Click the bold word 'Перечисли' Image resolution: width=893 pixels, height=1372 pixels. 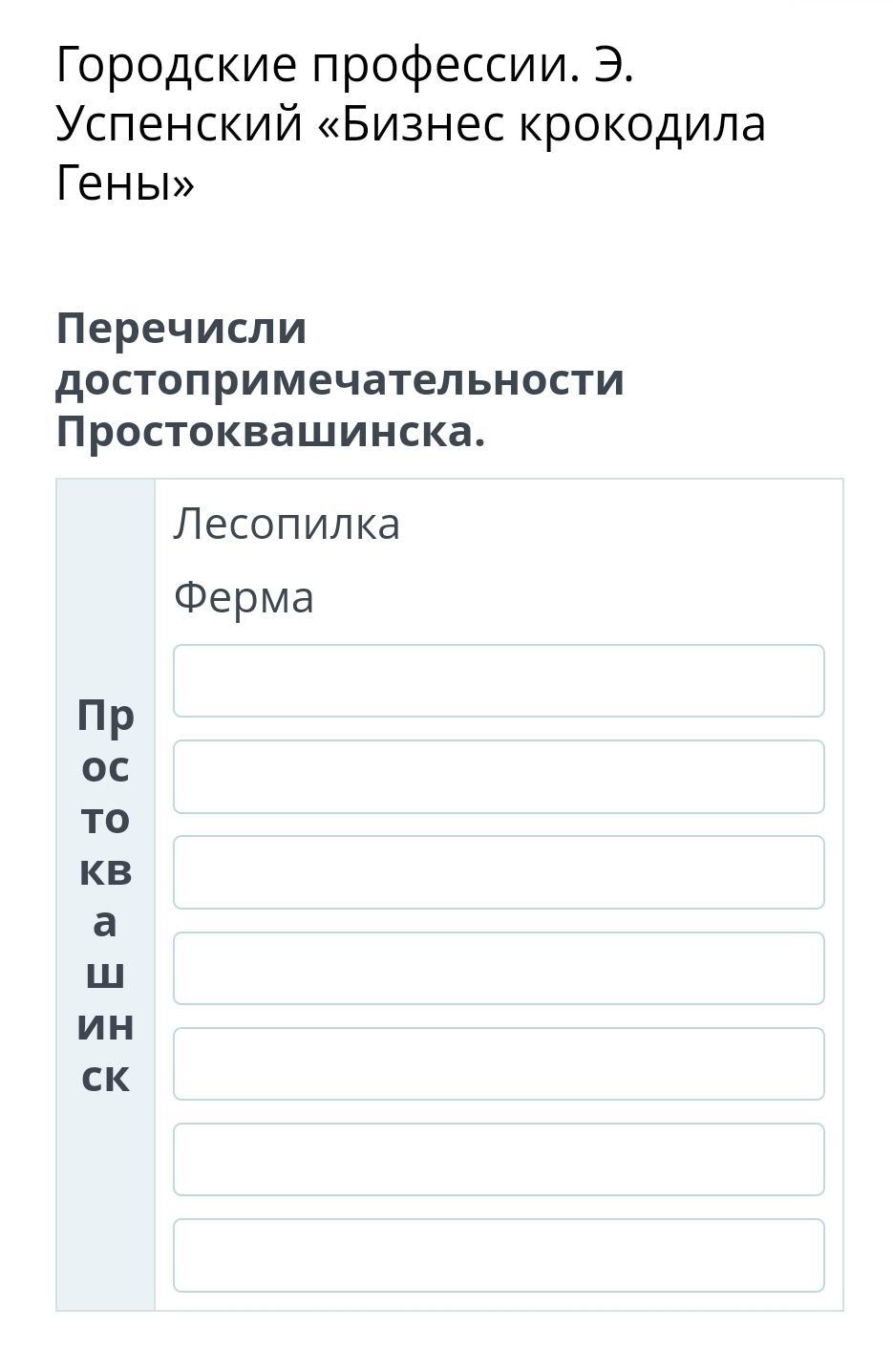coord(181,329)
